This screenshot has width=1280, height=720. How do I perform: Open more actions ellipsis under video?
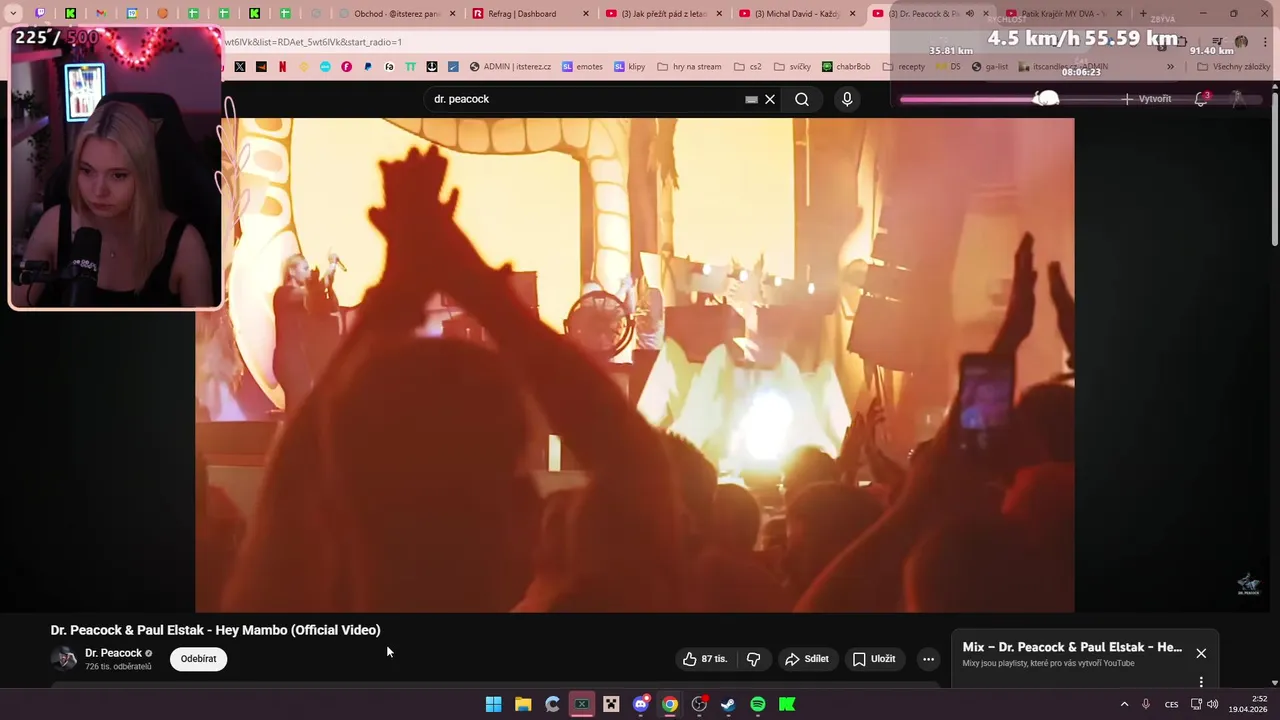(928, 659)
